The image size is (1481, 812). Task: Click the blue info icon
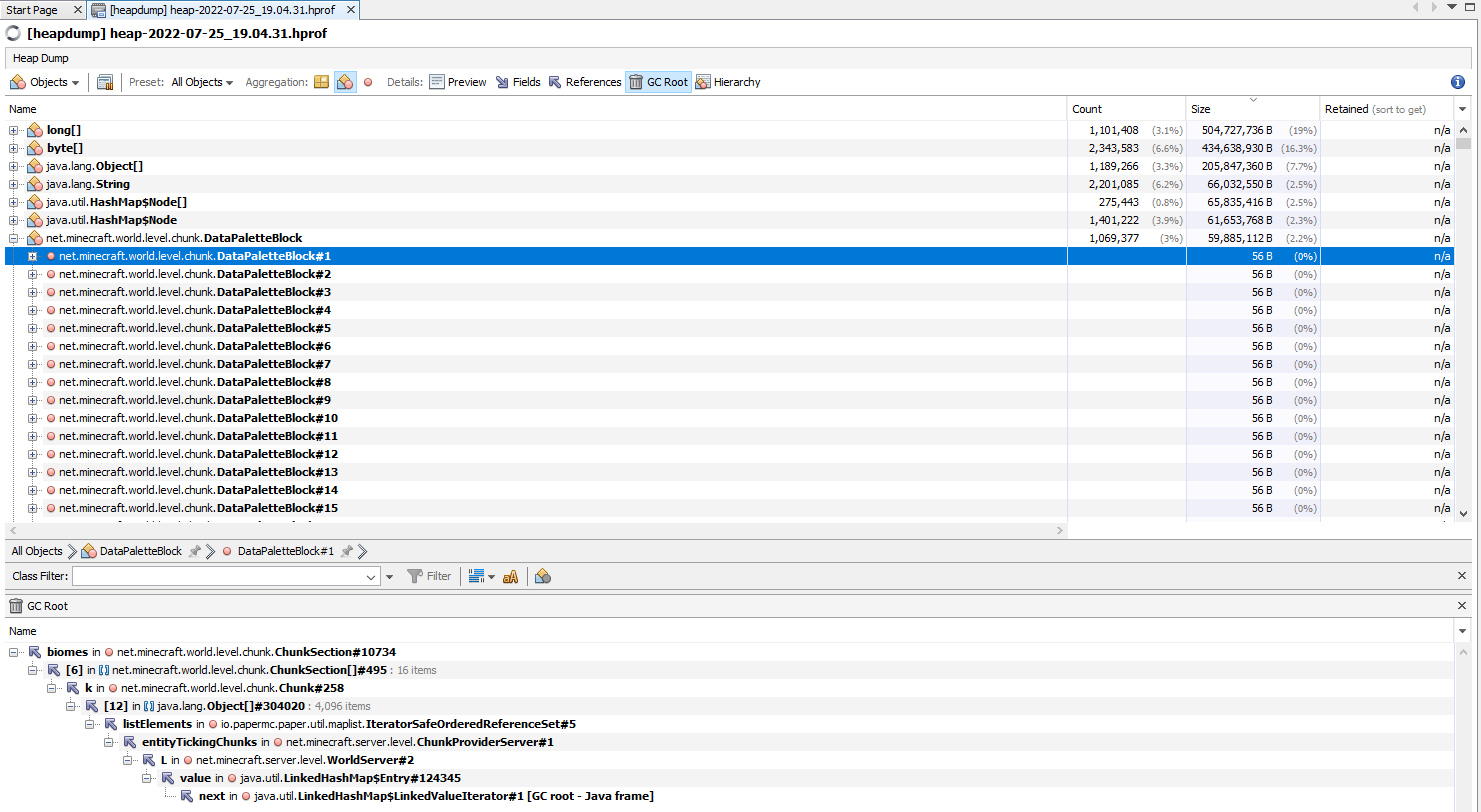(1457, 82)
